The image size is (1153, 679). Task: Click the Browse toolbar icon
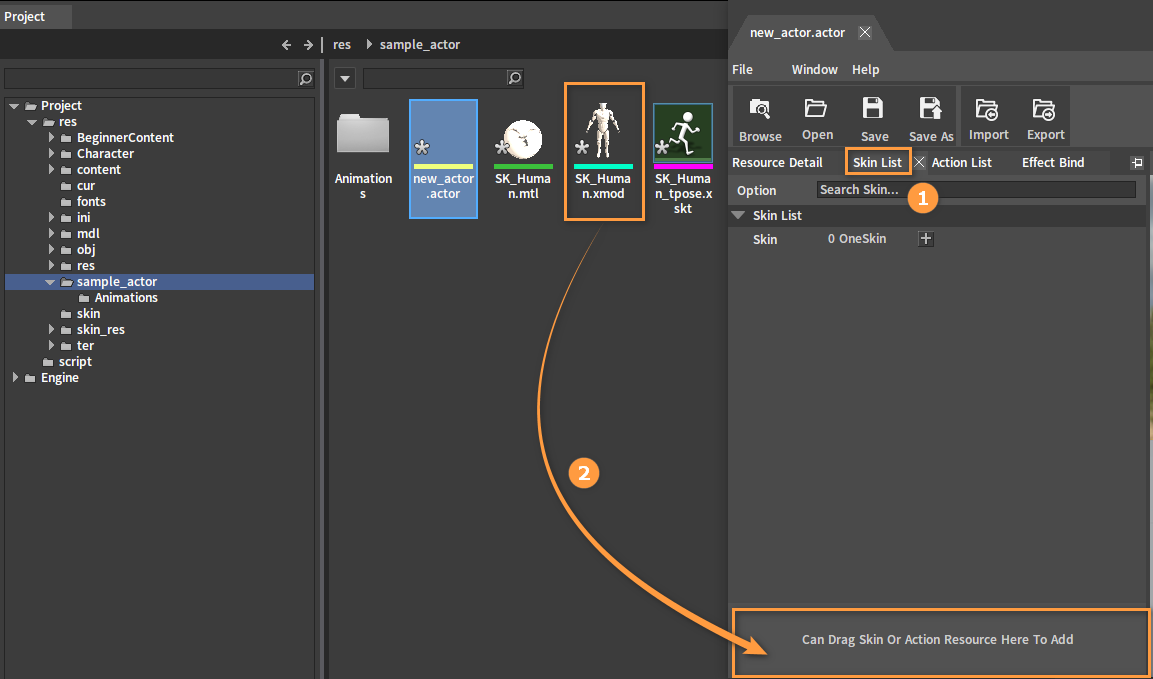tap(760, 109)
